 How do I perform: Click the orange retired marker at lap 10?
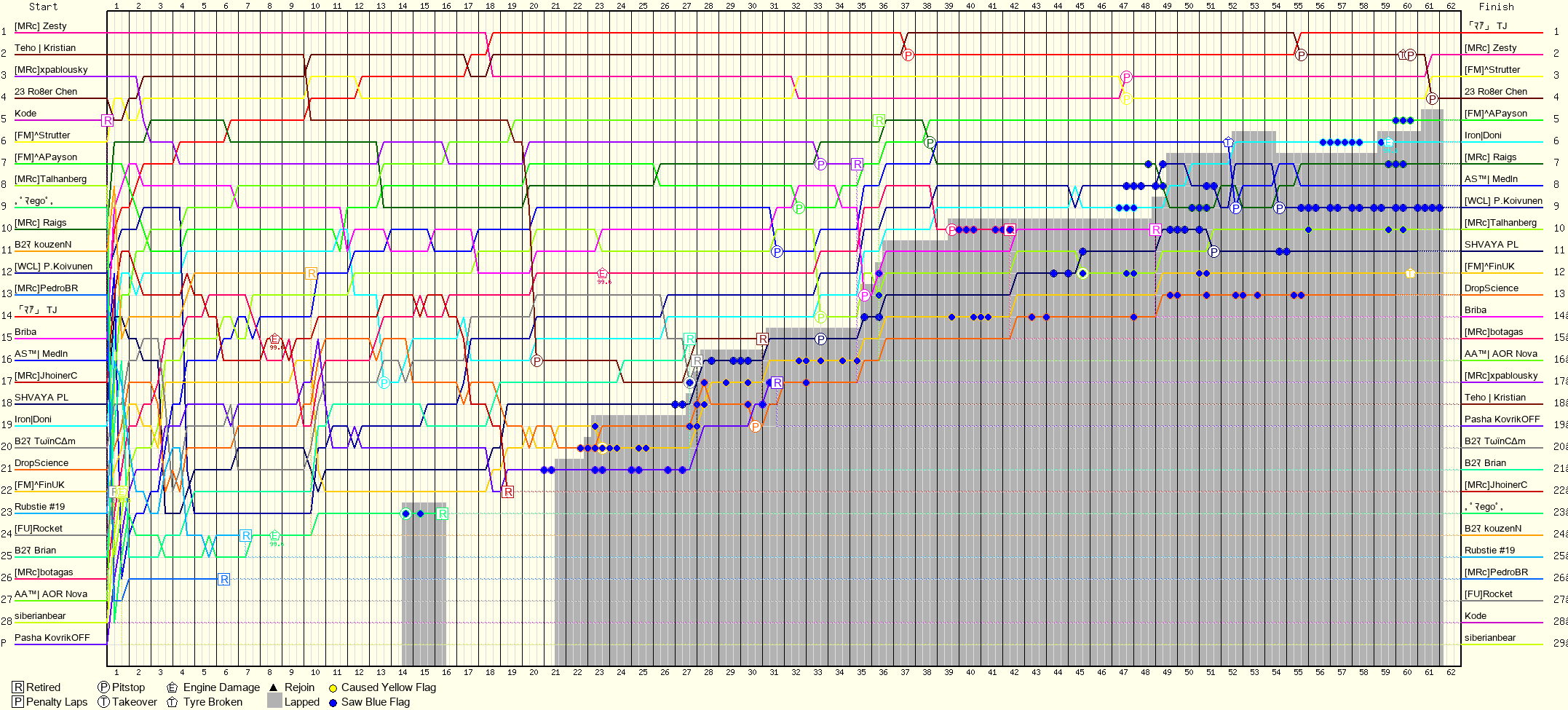click(312, 273)
